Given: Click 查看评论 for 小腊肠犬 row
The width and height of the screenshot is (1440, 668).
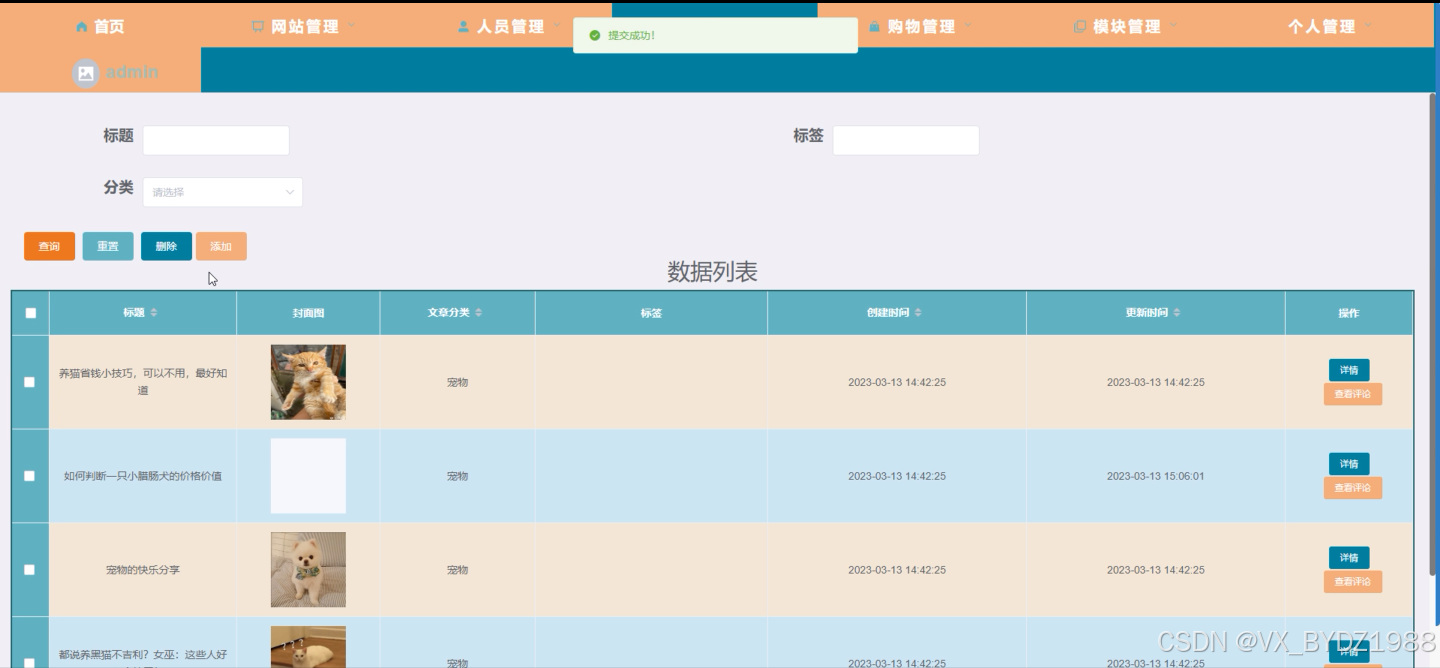Looking at the screenshot, I should point(1353,488).
